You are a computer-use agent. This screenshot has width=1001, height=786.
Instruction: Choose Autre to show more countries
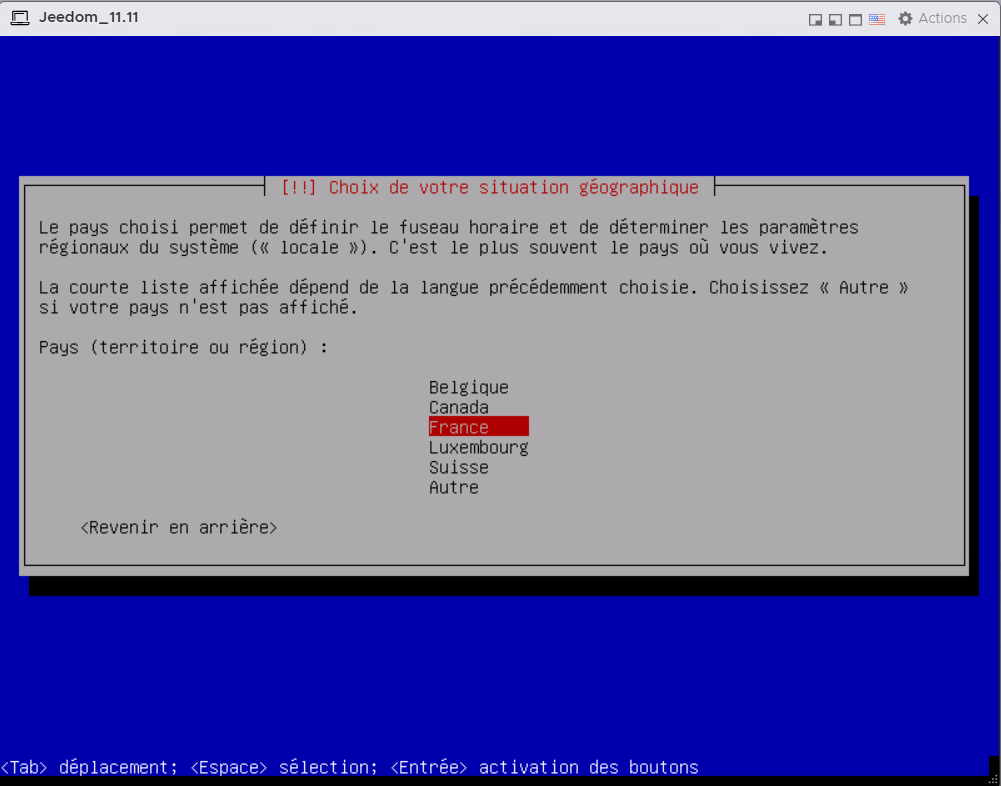453,487
